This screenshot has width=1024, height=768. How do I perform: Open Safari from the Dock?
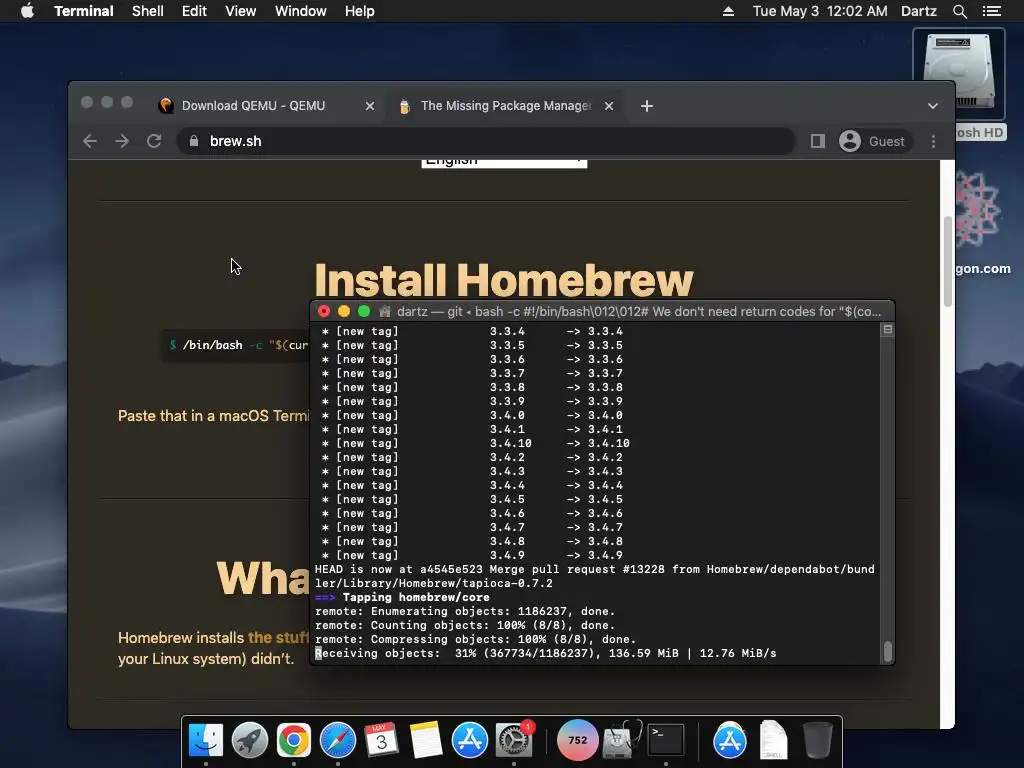(x=338, y=740)
